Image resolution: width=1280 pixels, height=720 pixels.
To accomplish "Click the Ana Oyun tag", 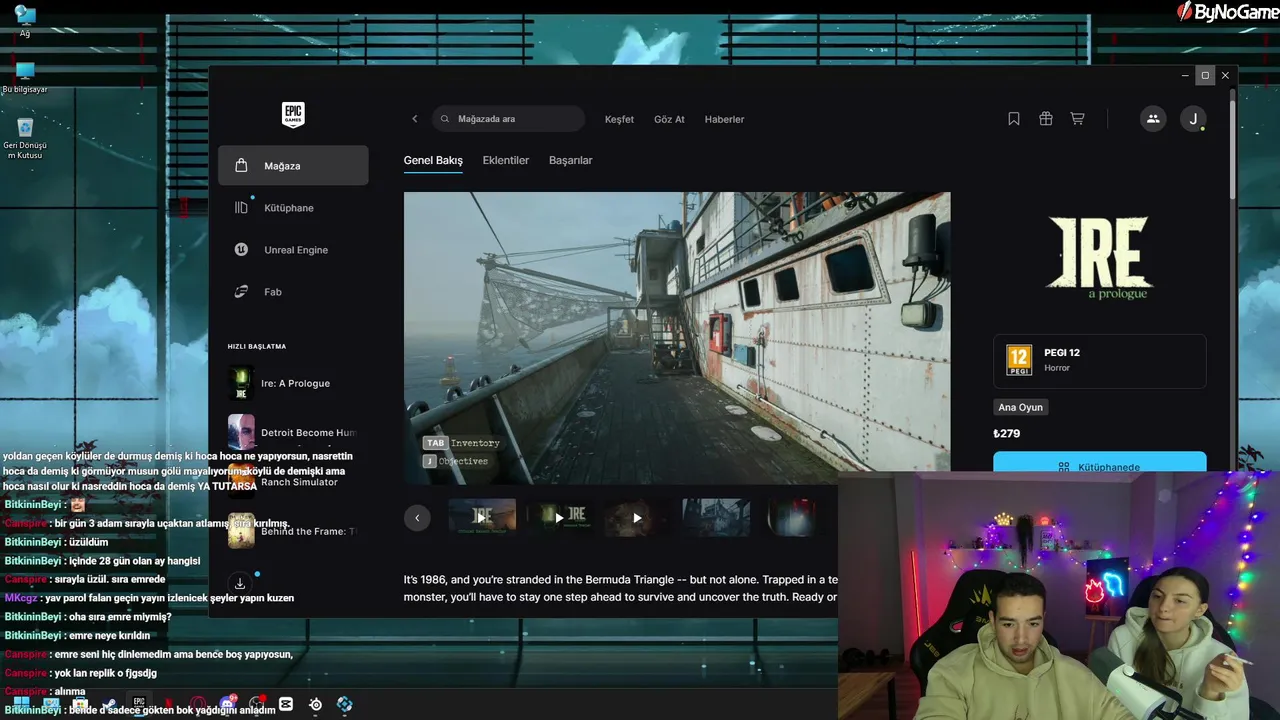I will [1021, 407].
